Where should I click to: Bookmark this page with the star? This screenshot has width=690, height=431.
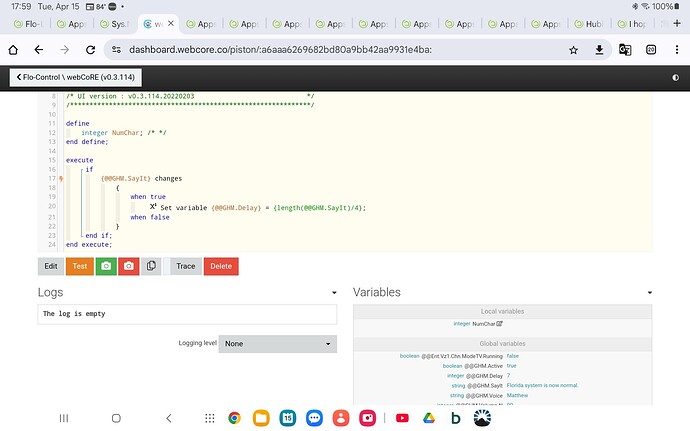pyautogui.click(x=573, y=50)
